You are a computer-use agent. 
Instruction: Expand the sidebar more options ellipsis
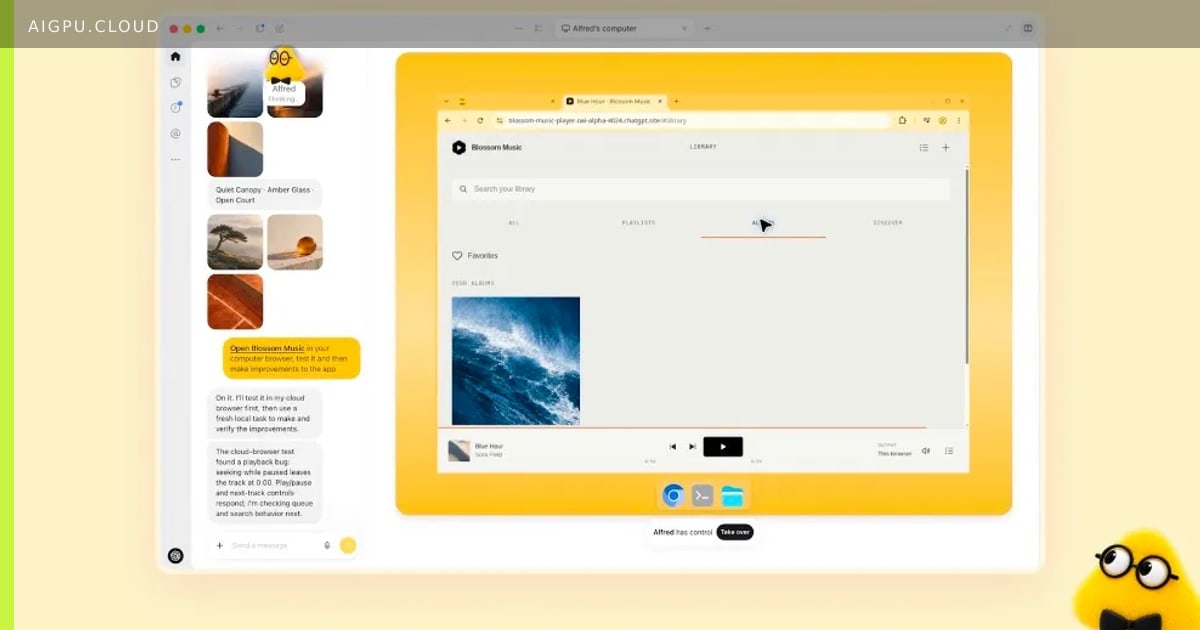[x=176, y=159]
